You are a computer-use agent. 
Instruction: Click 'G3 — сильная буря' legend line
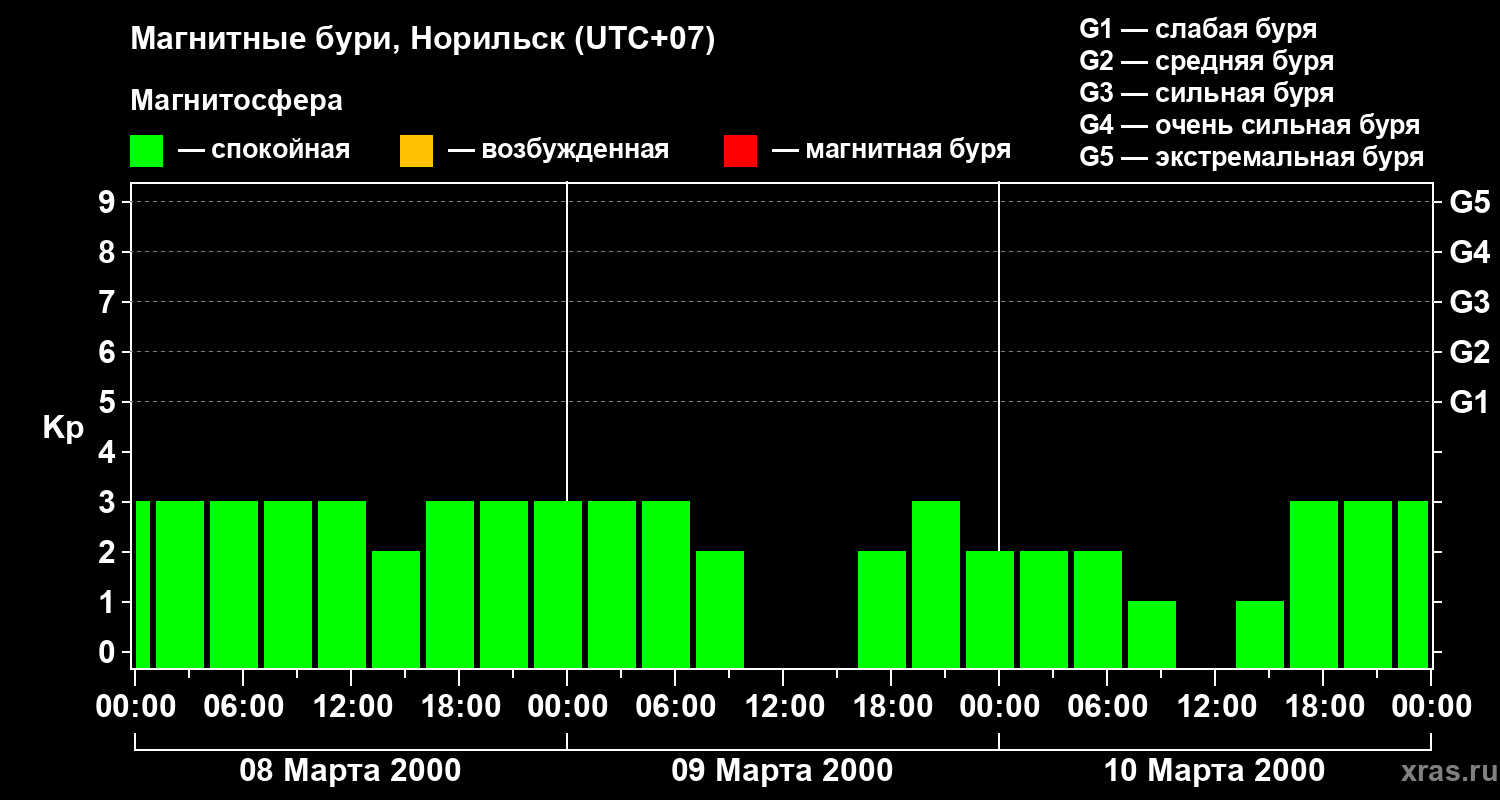tap(1206, 93)
